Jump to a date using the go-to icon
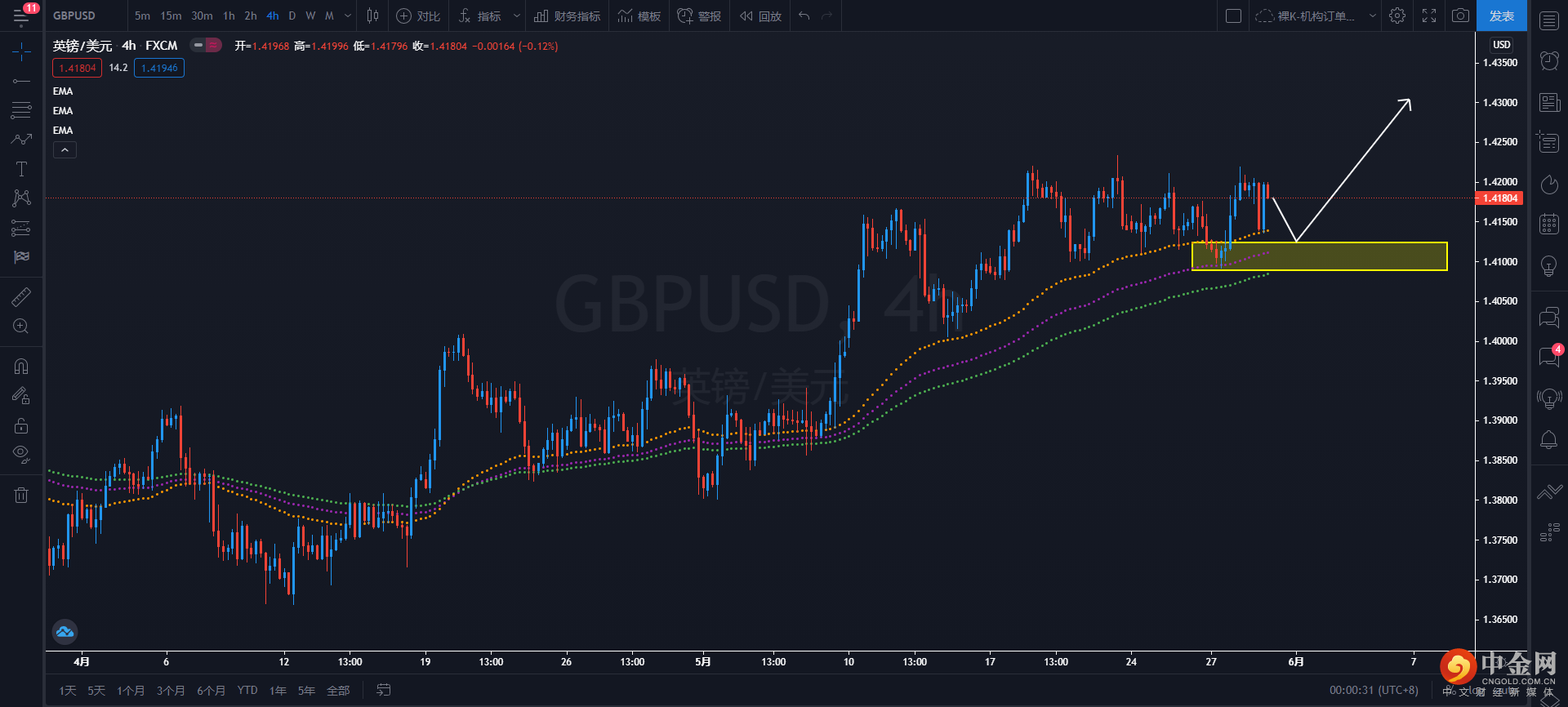Image resolution: width=1568 pixels, height=707 pixels. point(383,690)
